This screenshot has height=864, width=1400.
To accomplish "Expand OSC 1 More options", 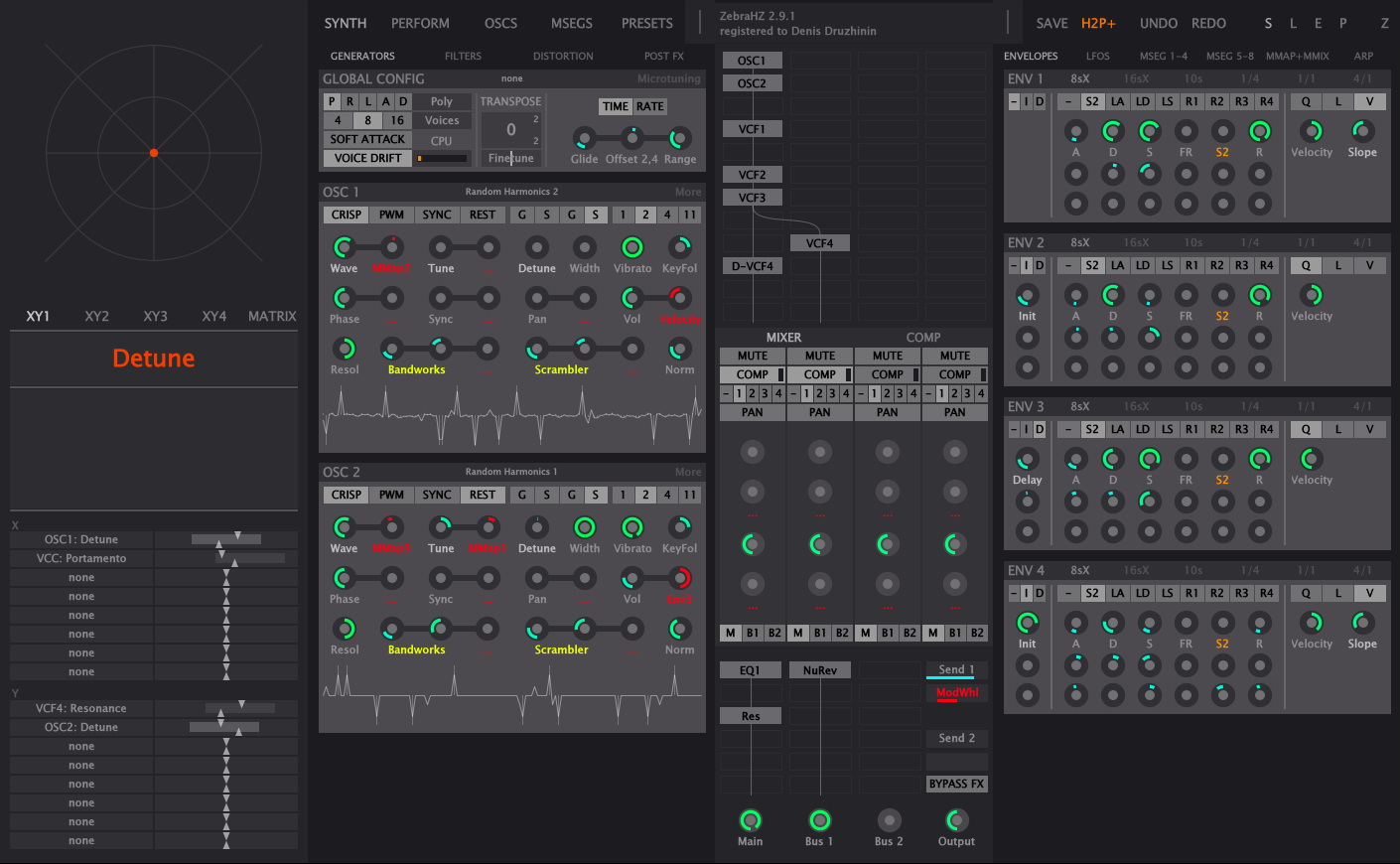I will point(688,192).
